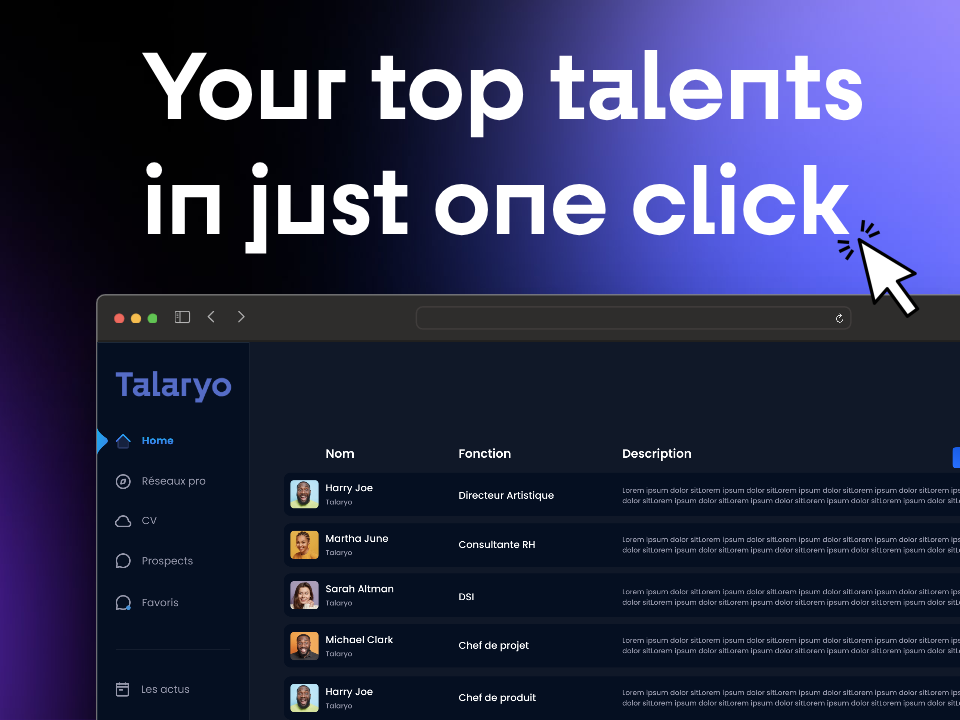Image resolution: width=960 pixels, height=720 pixels.
Task: Click the description text in Michael Clark's row
Action: (790, 646)
